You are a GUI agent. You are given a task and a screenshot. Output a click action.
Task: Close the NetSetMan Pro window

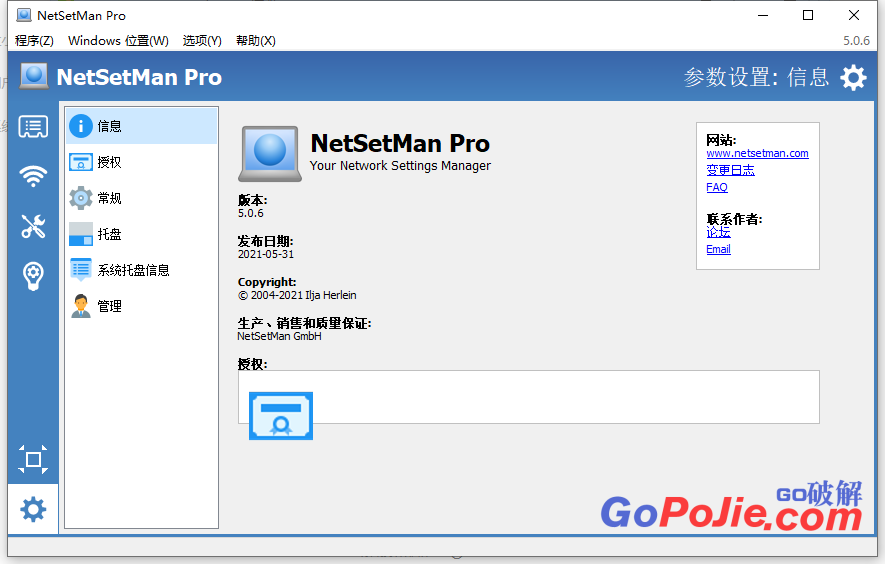[x=854, y=15]
